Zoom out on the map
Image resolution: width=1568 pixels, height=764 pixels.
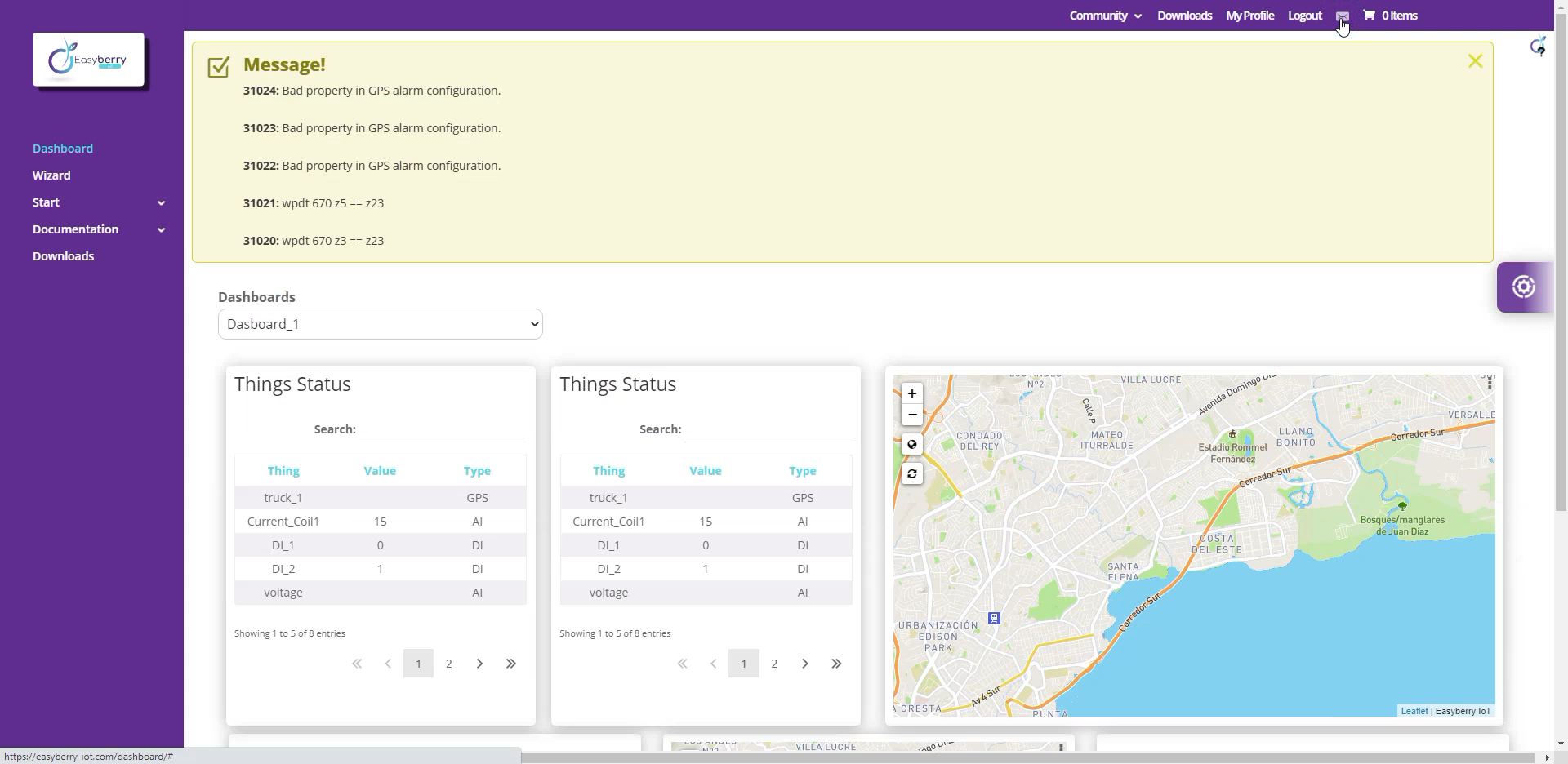point(912,415)
